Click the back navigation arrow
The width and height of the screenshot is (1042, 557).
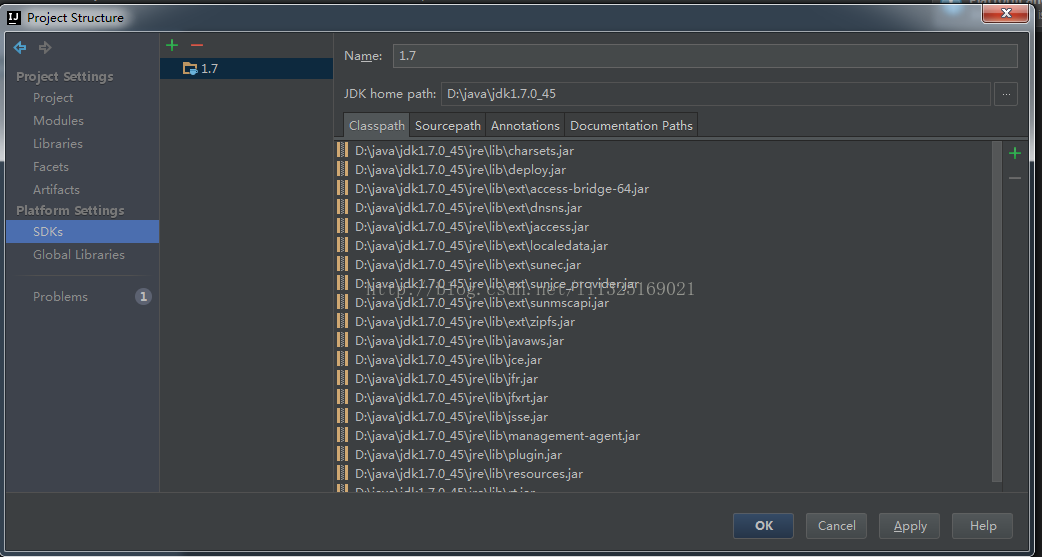point(20,47)
